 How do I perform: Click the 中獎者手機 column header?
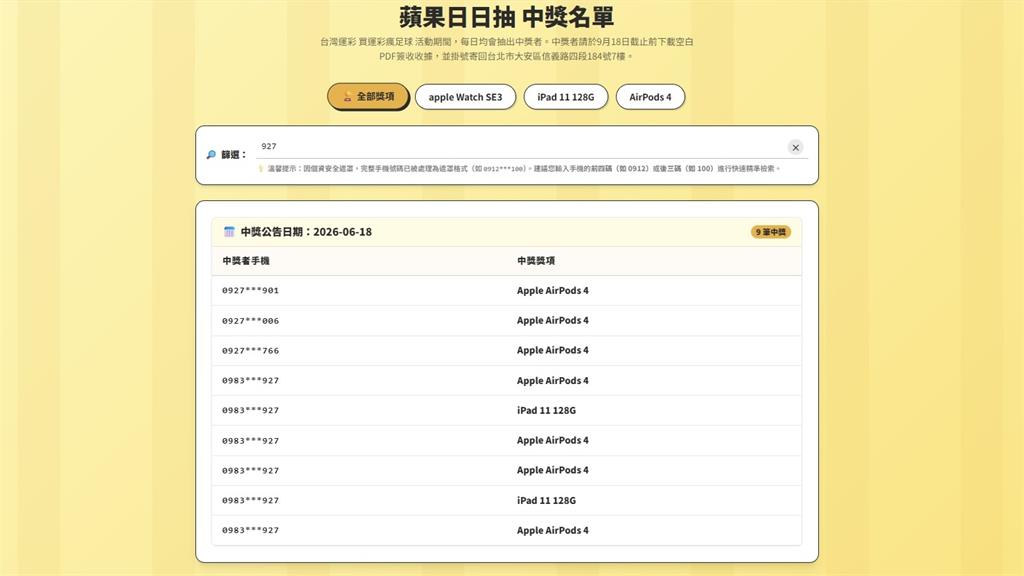pos(246,261)
